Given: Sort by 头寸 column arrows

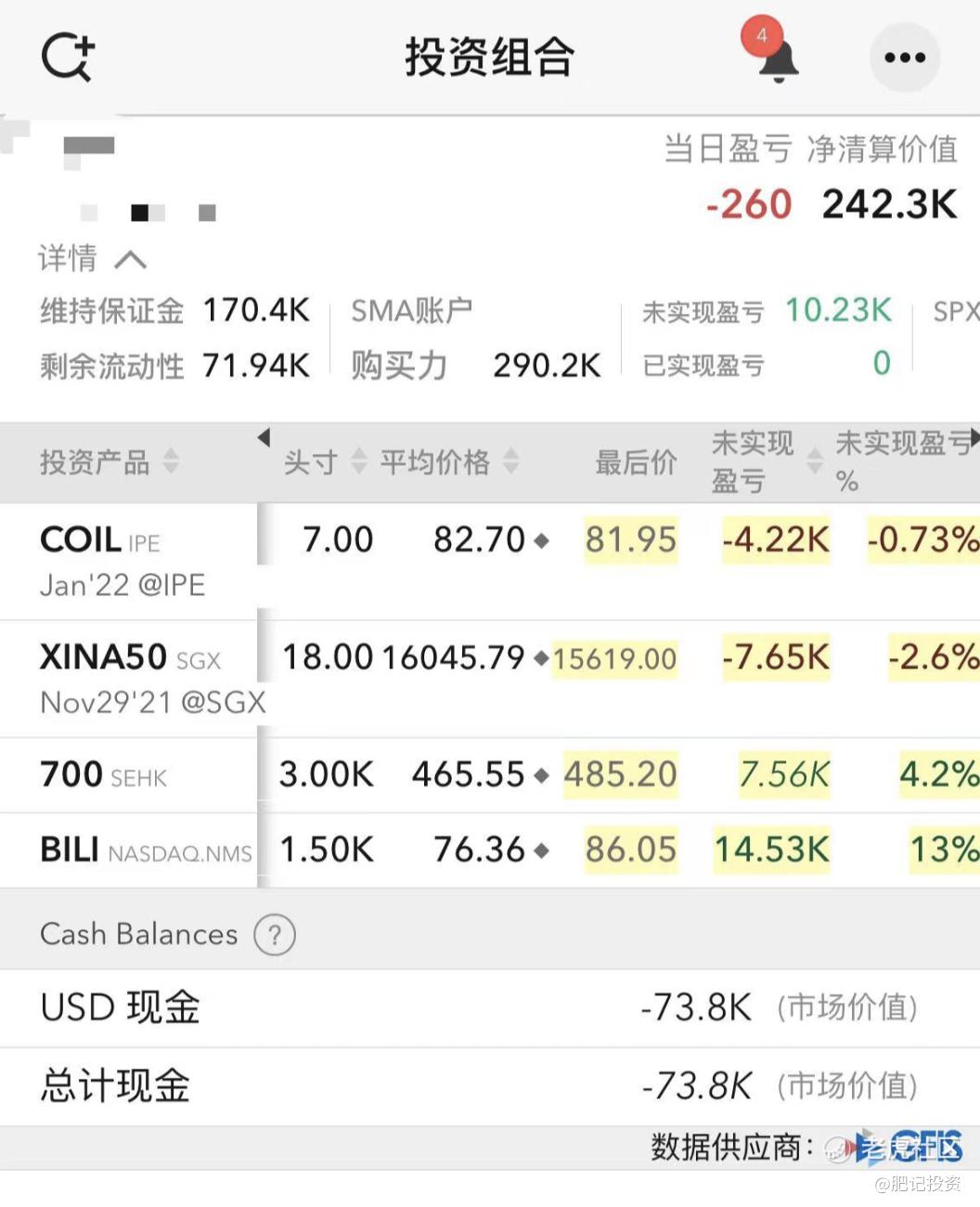Looking at the screenshot, I should pos(359,461).
